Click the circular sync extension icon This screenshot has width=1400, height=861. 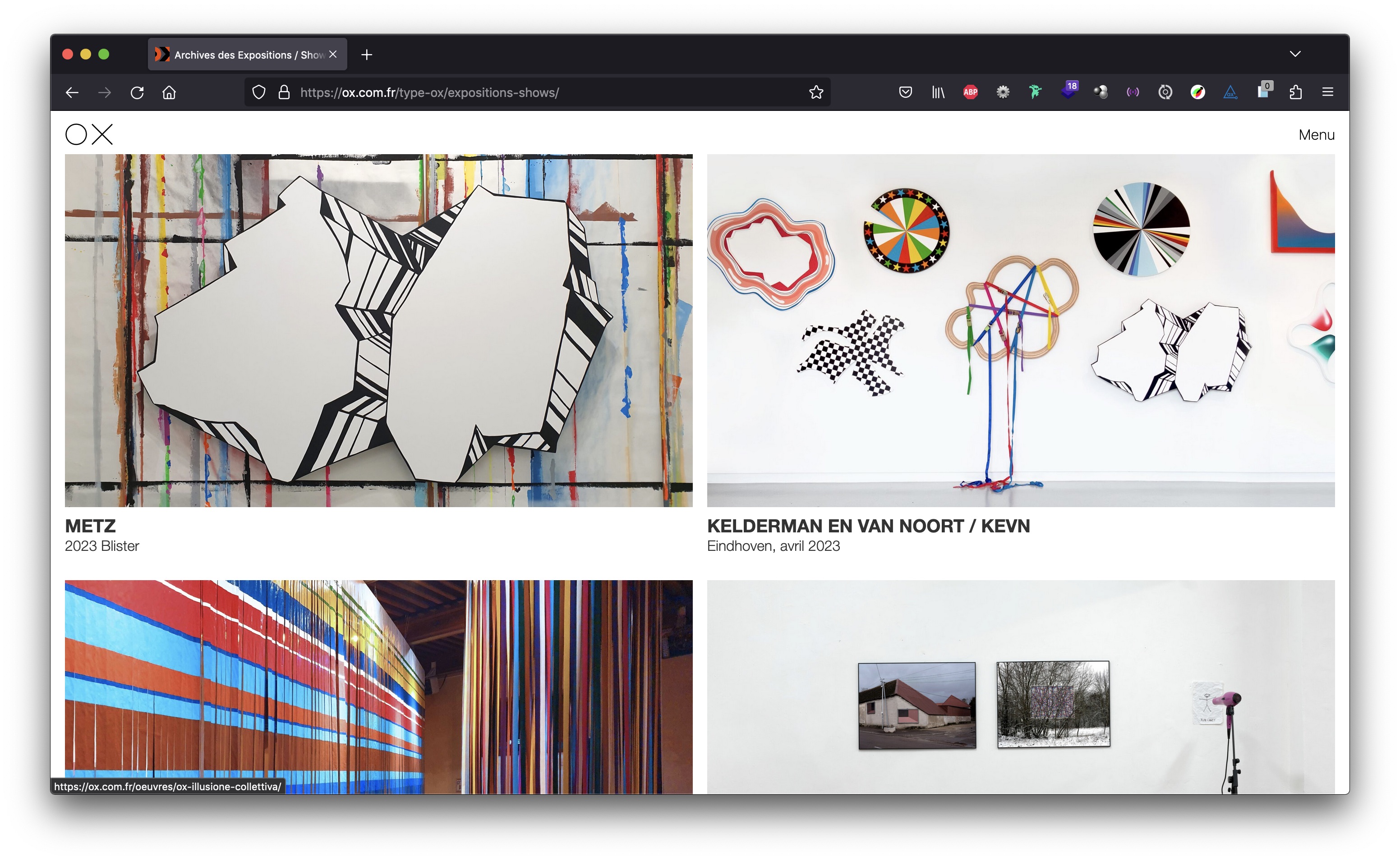[x=1165, y=92]
